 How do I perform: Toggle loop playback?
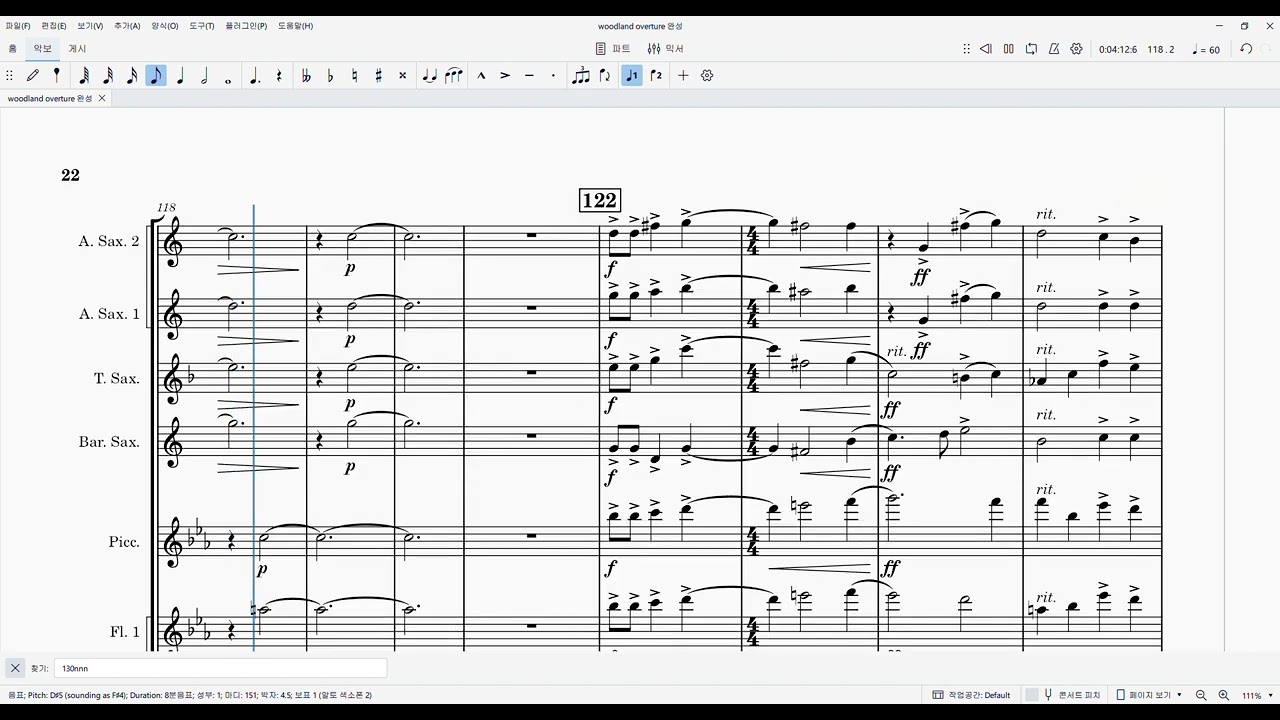point(1031,48)
